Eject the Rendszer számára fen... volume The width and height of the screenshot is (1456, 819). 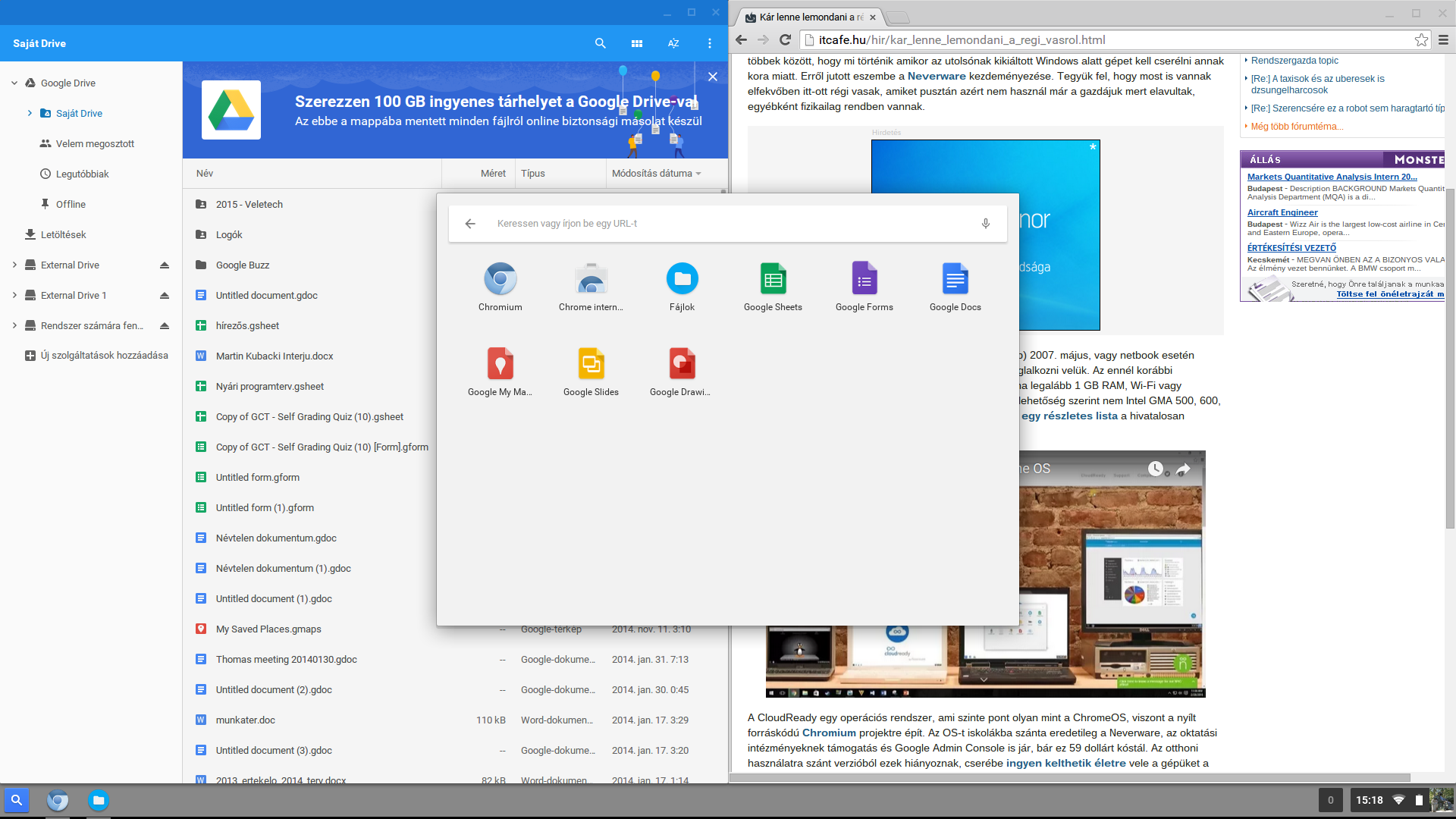pyautogui.click(x=165, y=325)
